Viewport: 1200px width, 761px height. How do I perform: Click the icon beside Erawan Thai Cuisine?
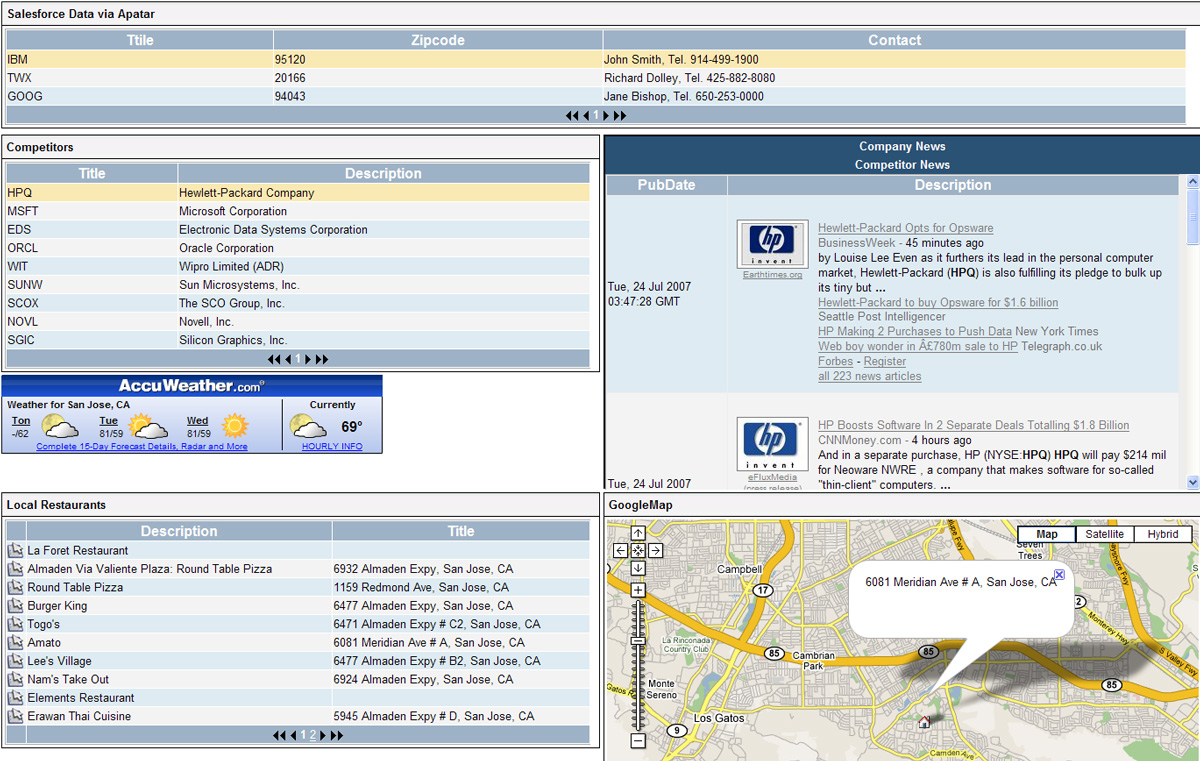[15, 716]
